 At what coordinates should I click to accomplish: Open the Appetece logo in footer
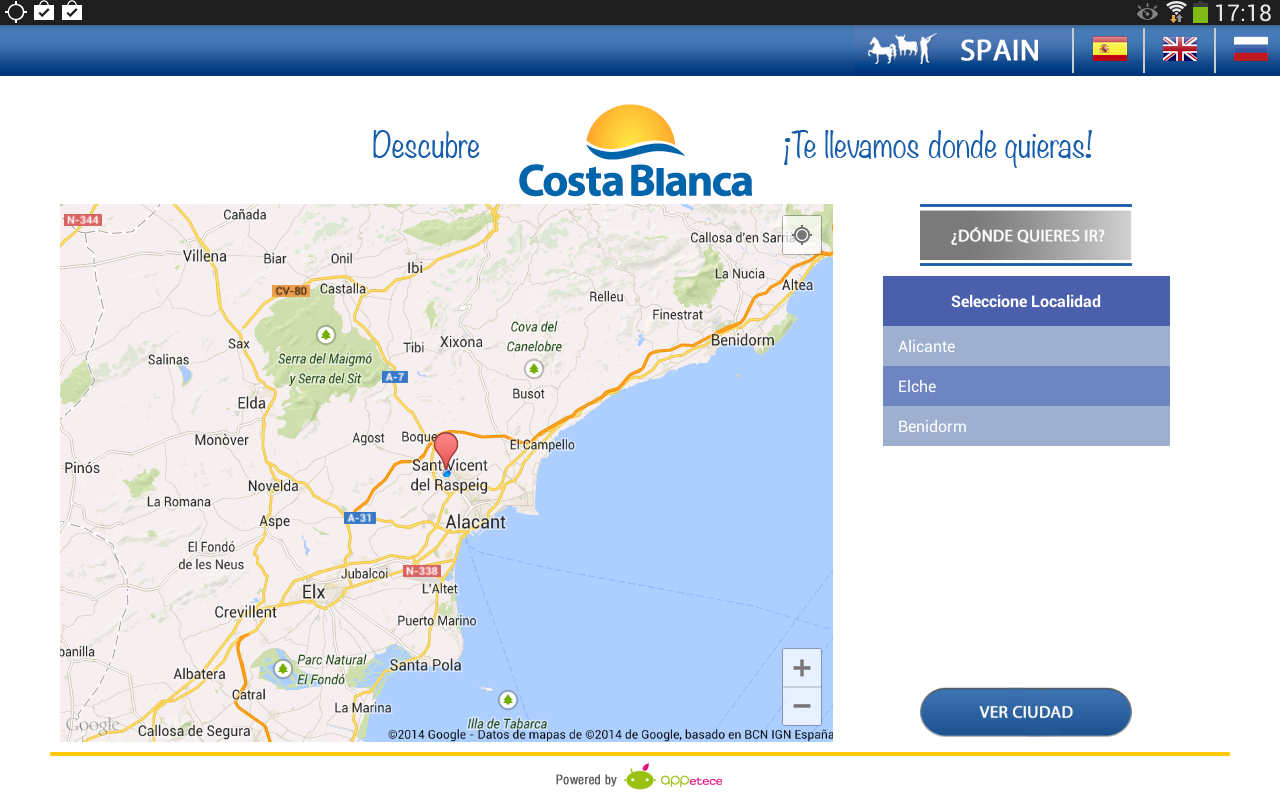[x=673, y=779]
